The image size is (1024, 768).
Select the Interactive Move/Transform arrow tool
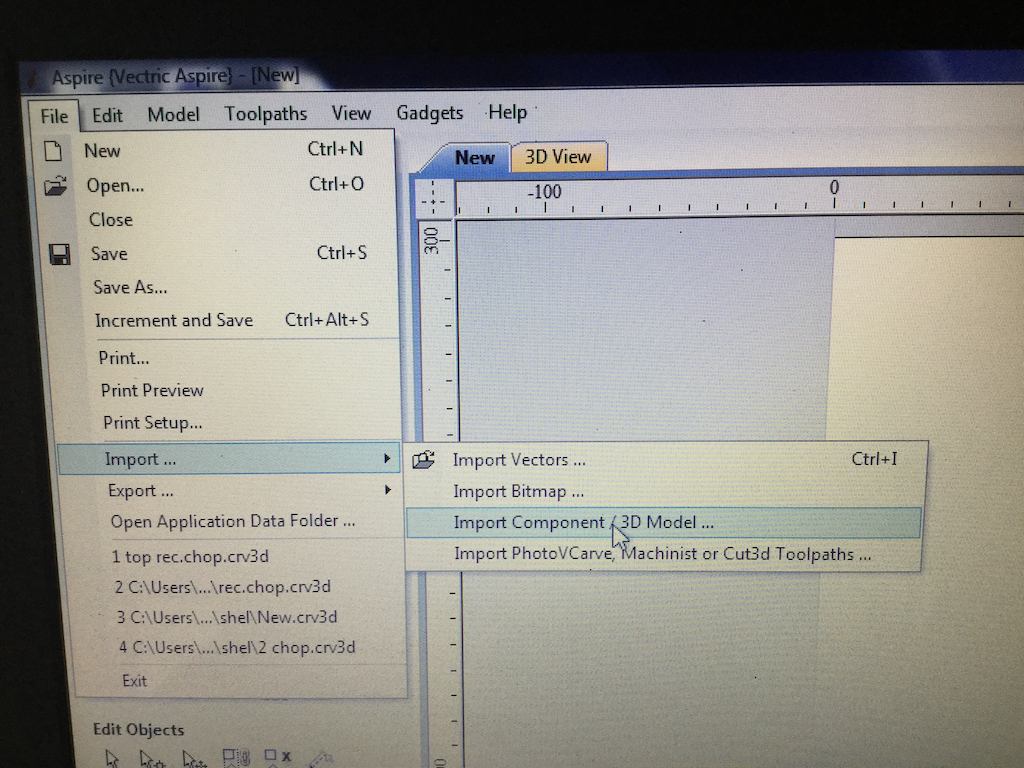coord(195,760)
